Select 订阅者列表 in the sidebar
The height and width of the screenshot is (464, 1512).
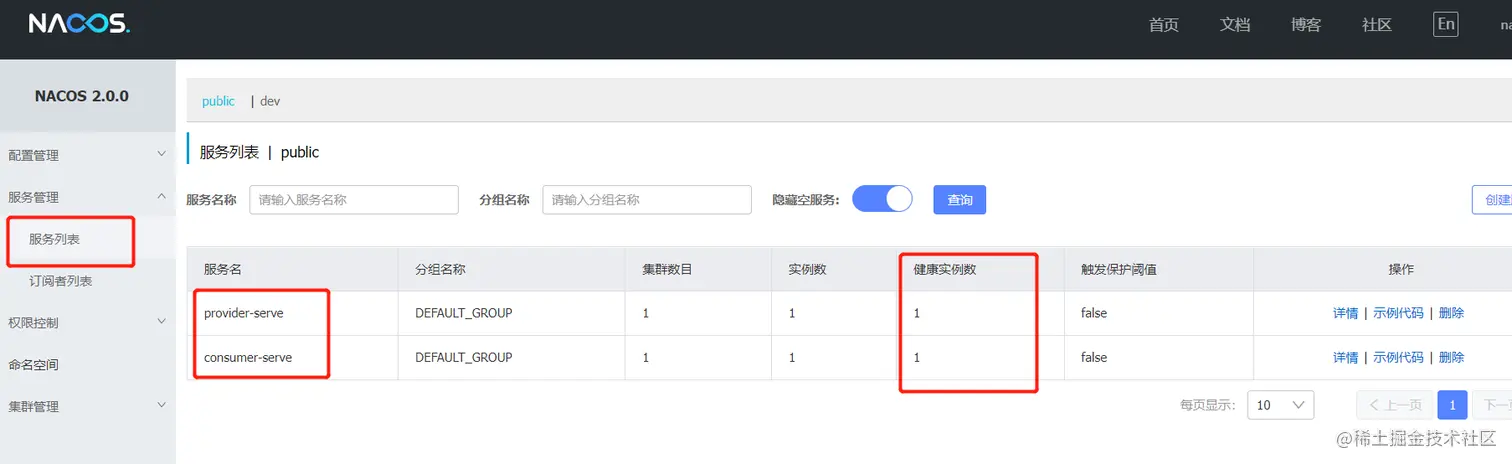[61, 281]
